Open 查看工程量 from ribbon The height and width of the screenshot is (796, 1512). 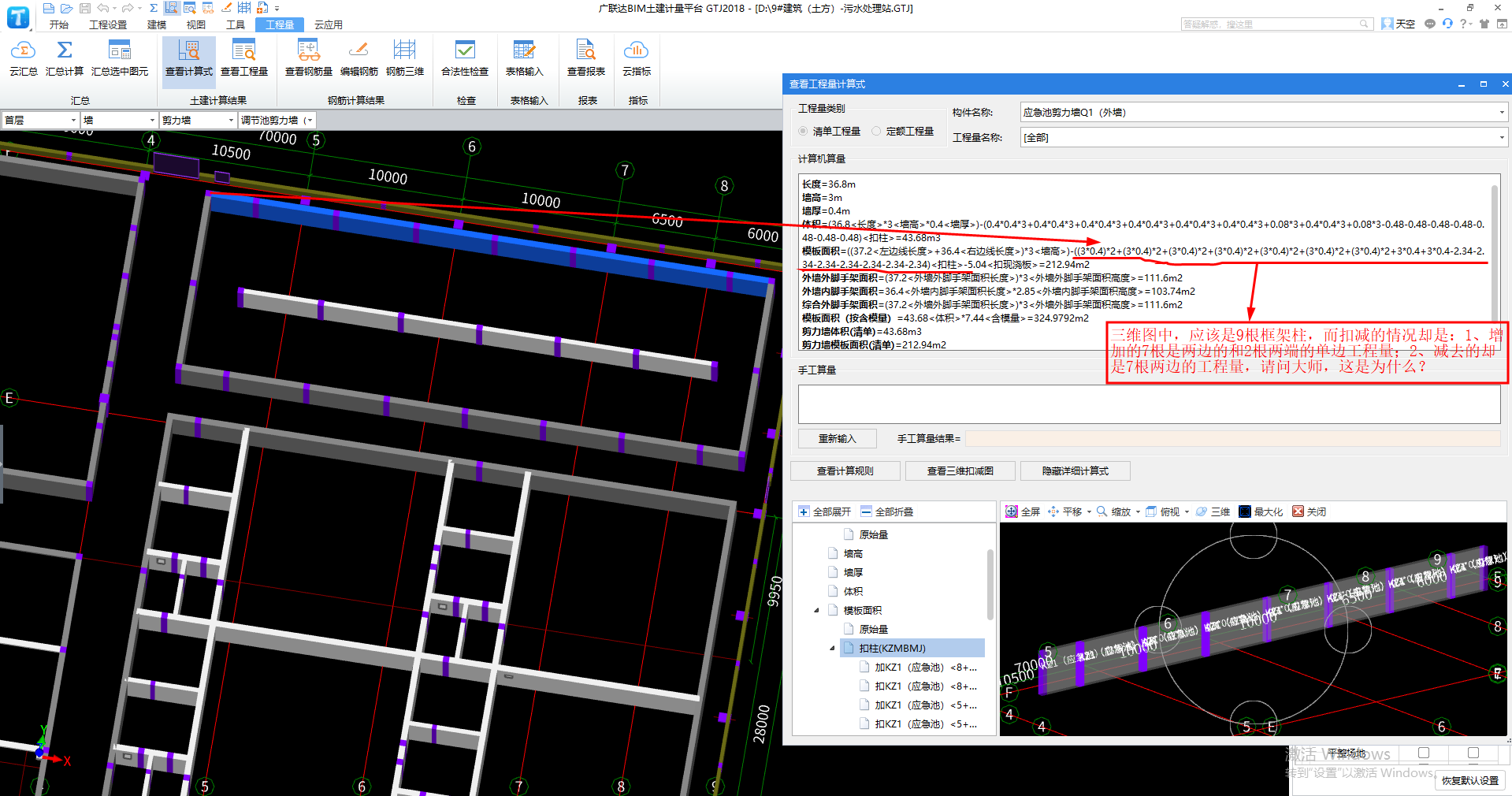coord(244,59)
